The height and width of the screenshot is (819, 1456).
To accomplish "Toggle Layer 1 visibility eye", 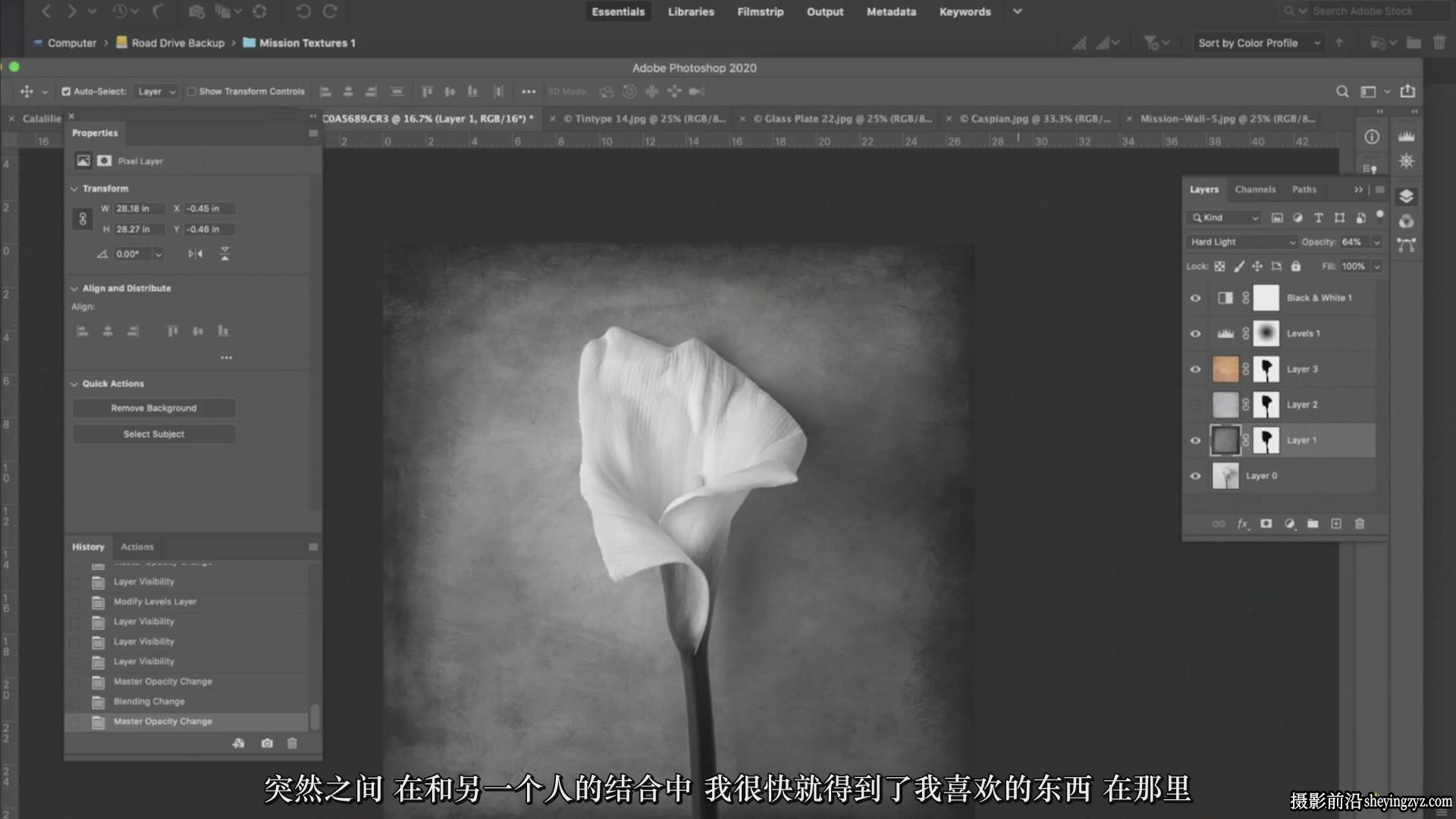I will [x=1196, y=441].
